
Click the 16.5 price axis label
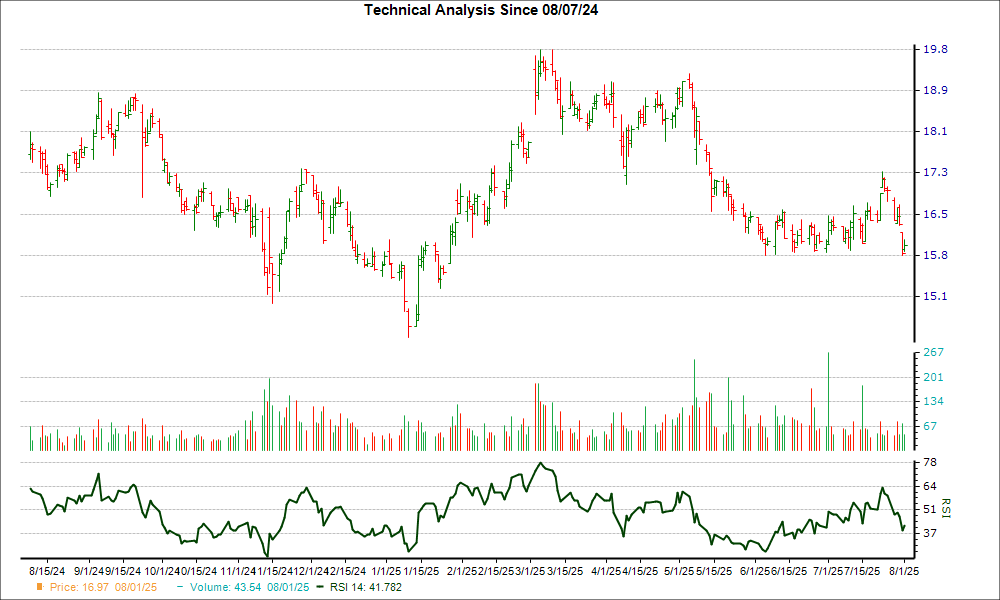935,214
